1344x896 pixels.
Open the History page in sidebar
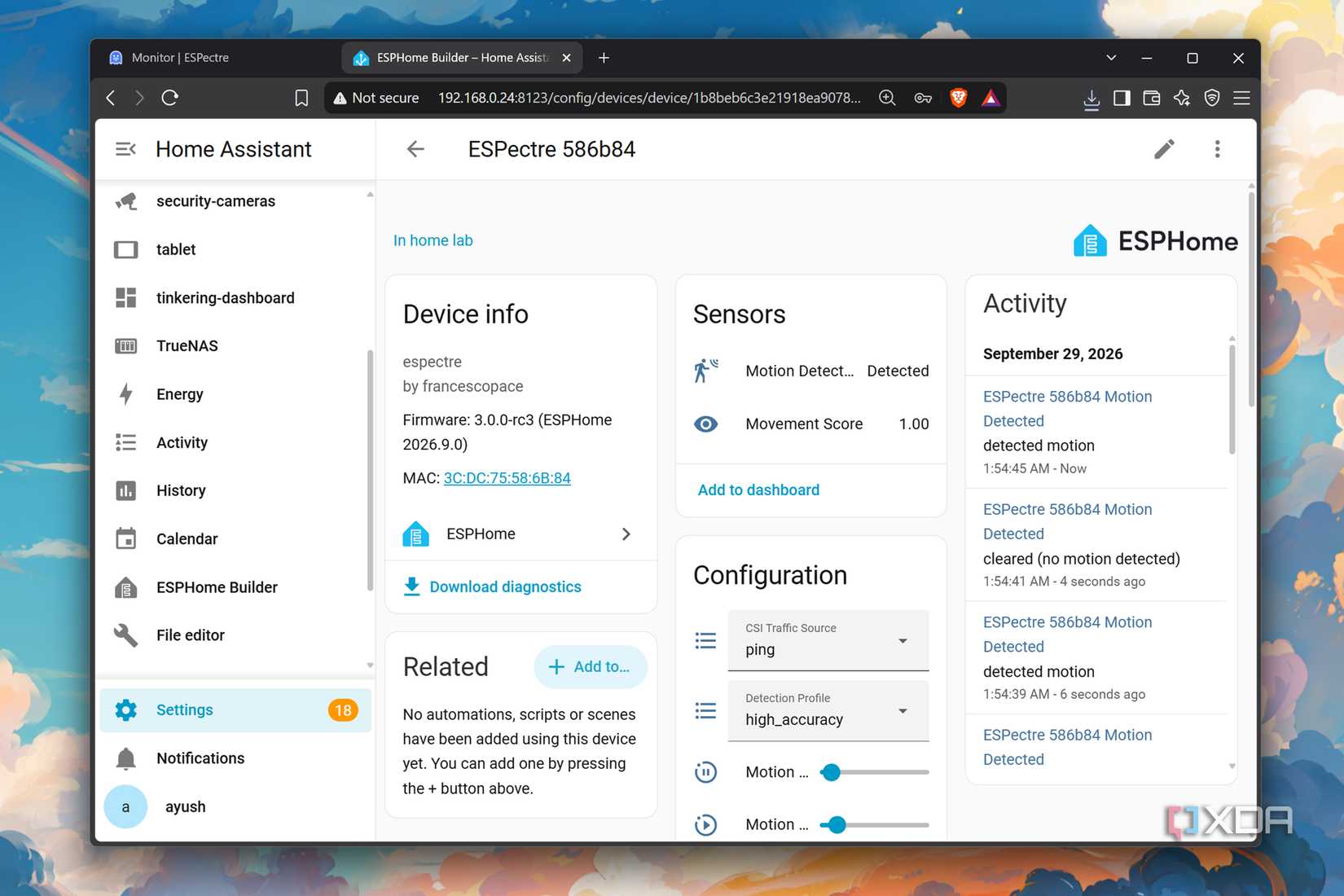[x=236, y=490]
